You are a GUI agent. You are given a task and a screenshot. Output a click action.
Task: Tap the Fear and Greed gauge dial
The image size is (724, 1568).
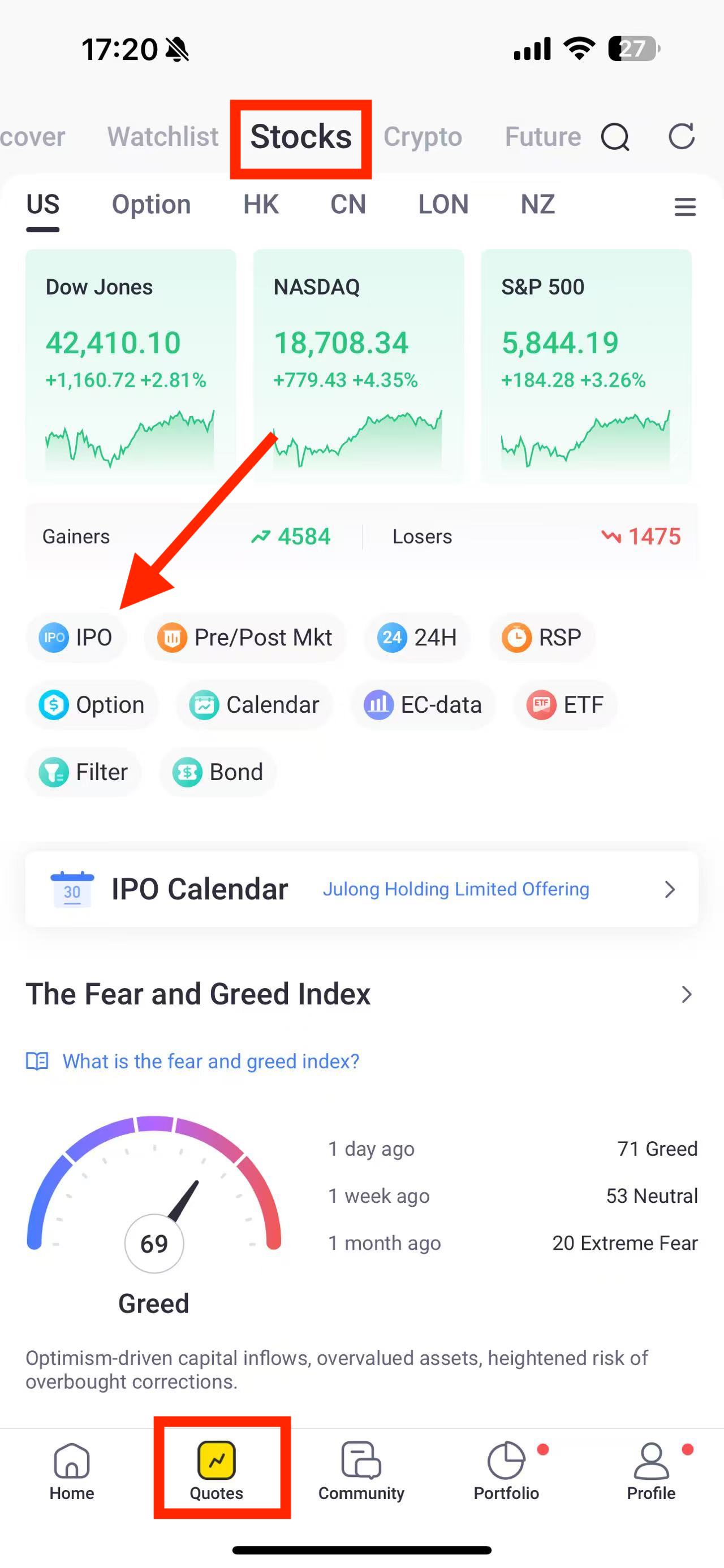coord(154,1193)
